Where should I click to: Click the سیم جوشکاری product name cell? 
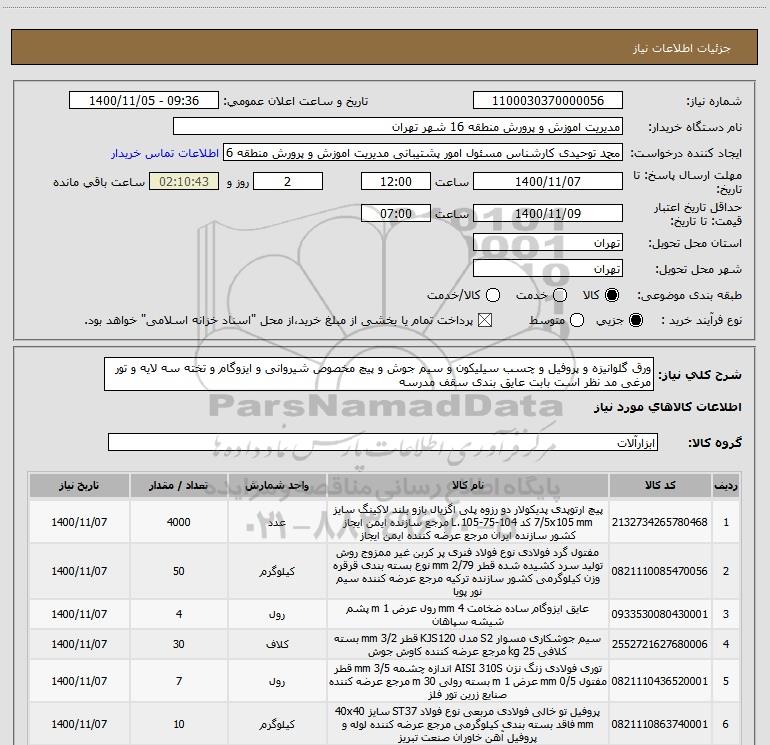[x=468, y=644]
